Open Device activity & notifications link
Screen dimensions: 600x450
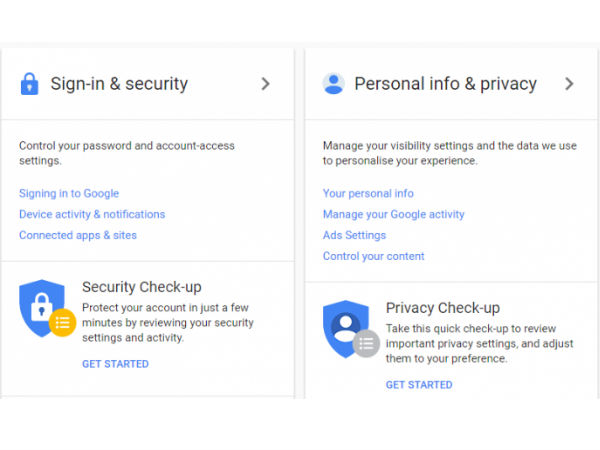click(92, 214)
